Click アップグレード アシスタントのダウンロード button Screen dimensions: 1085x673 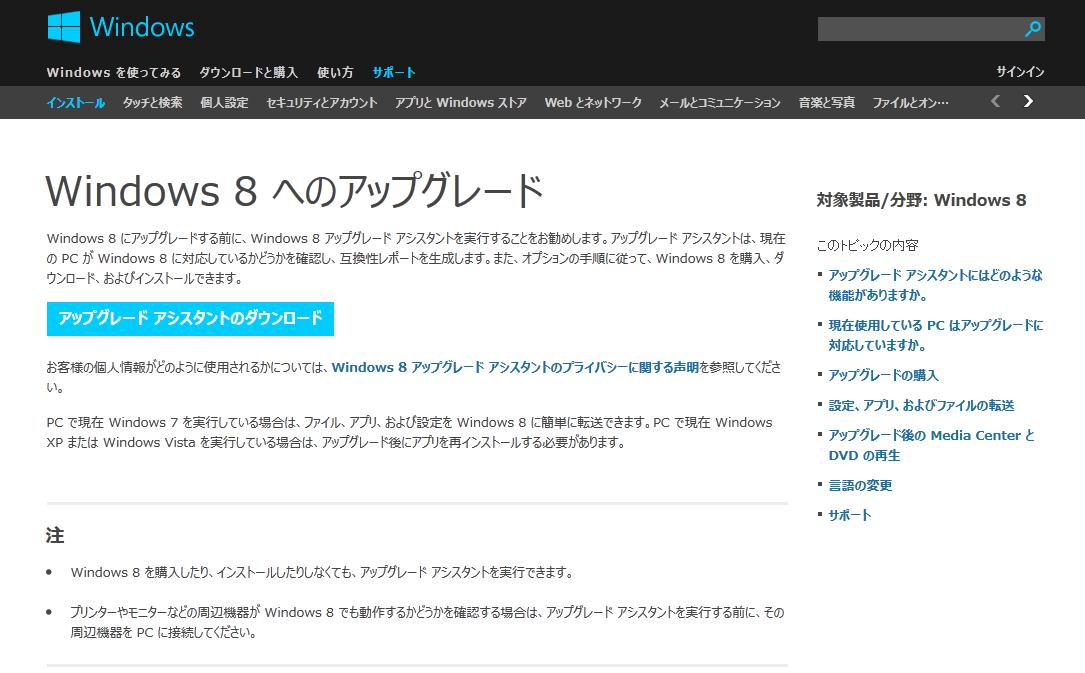(x=190, y=318)
